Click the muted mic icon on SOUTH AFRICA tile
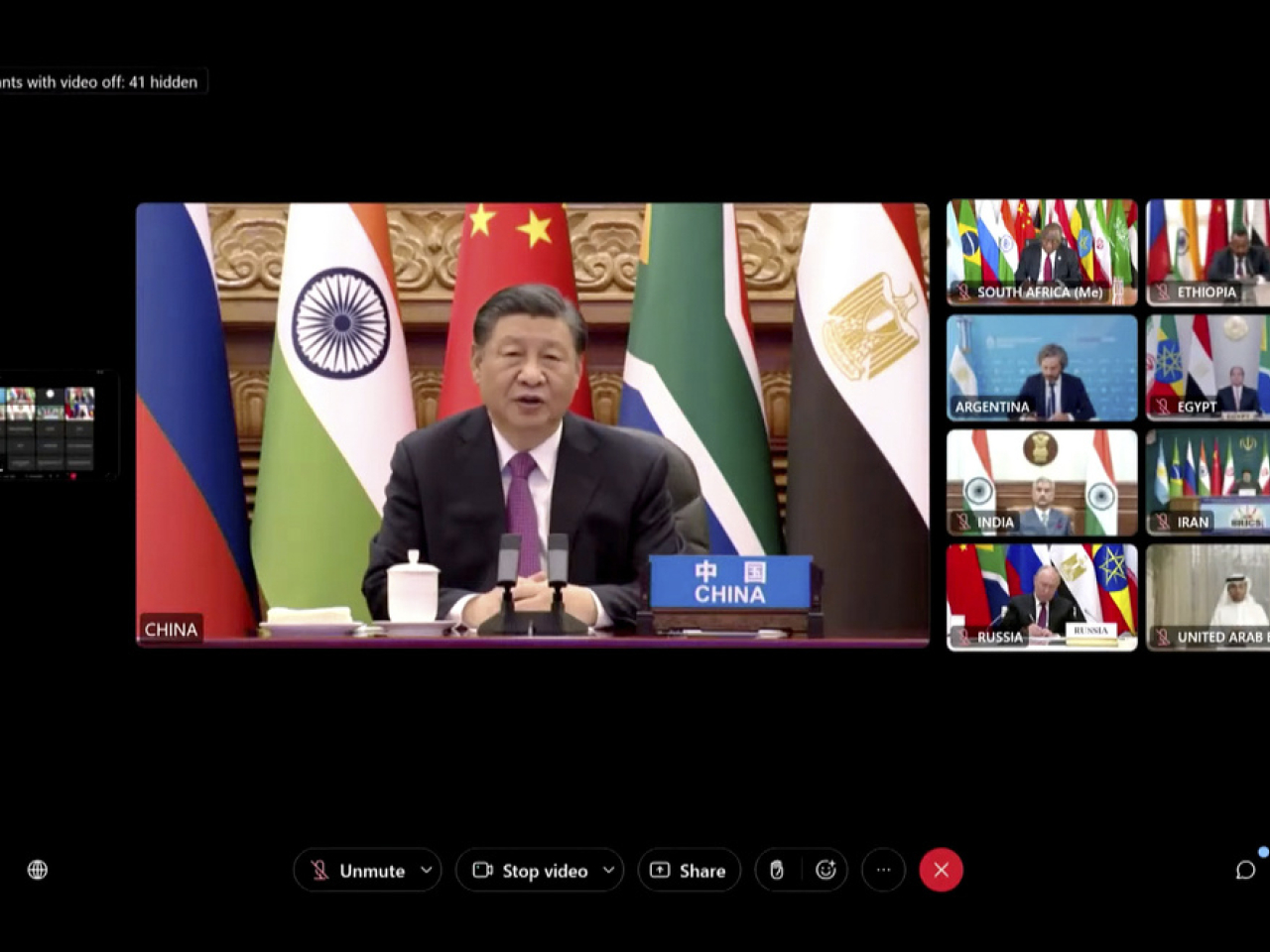 click(962, 293)
